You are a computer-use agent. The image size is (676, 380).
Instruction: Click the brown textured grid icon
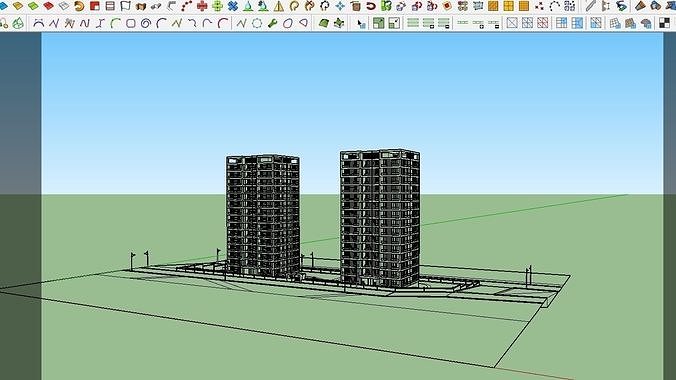(630, 23)
